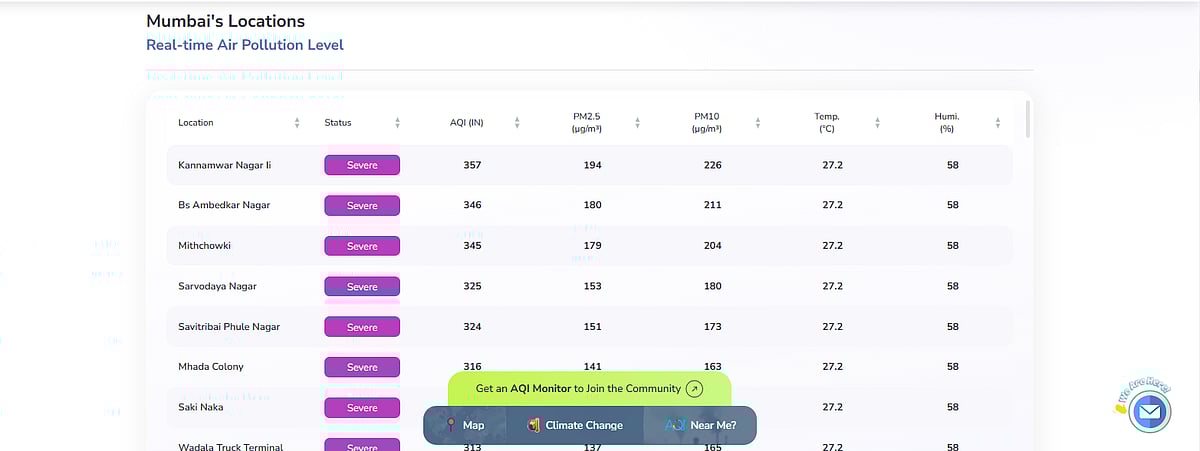Click the table's vertical scrollbar
Image resolution: width=1200 pixels, height=451 pixels.
[x=1027, y=120]
